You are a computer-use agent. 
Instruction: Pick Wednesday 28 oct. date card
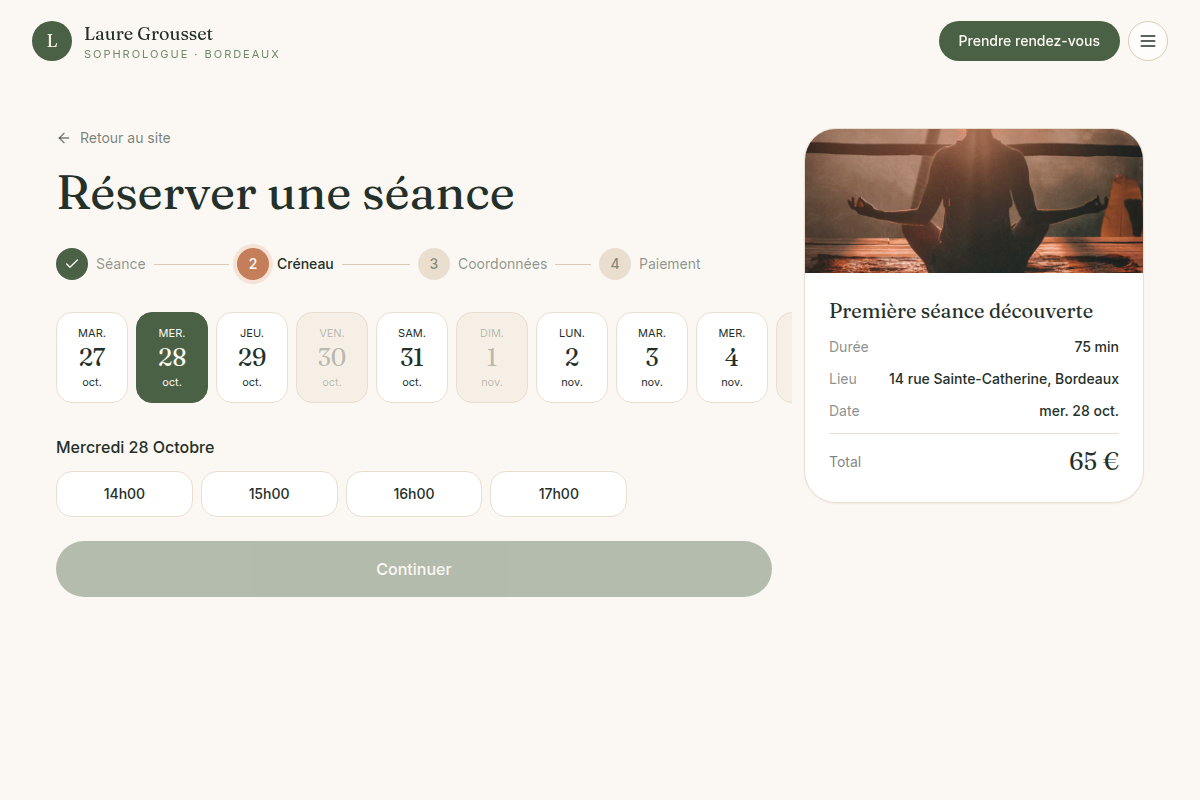[172, 358]
